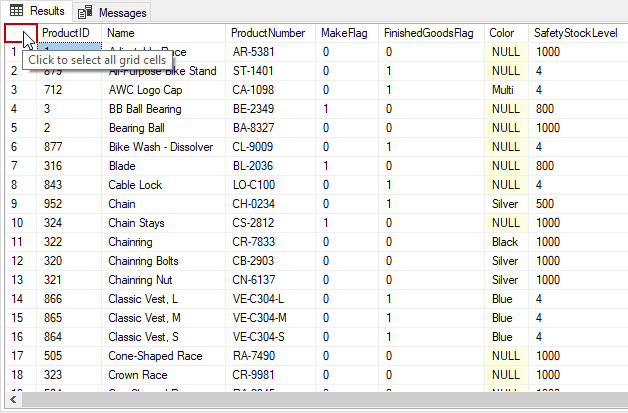Click product number CL-9009
This screenshot has width=628, height=413.
coord(271,147)
